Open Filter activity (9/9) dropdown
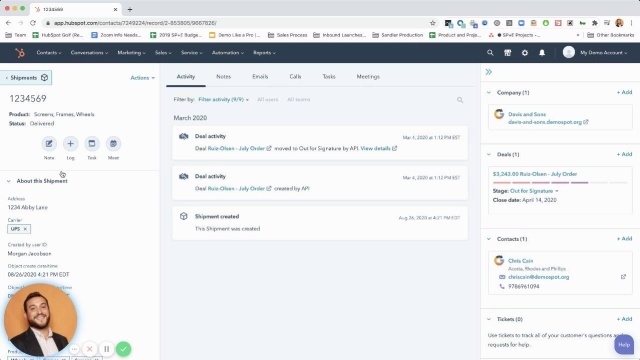This screenshot has height=360, width=640. (223, 100)
